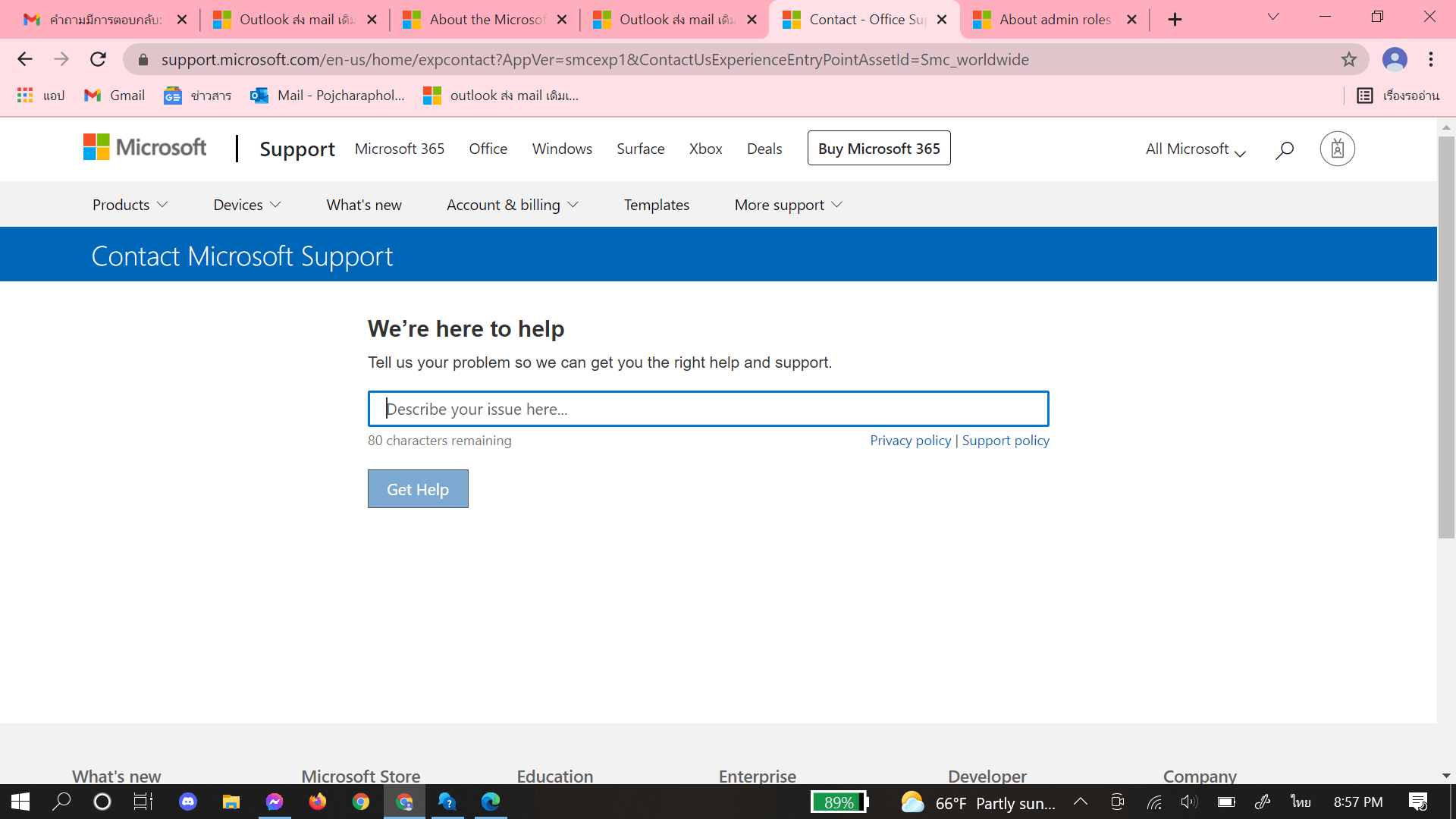Open the site search magnifier icon
The height and width of the screenshot is (819, 1456).
click(1284, 150)
